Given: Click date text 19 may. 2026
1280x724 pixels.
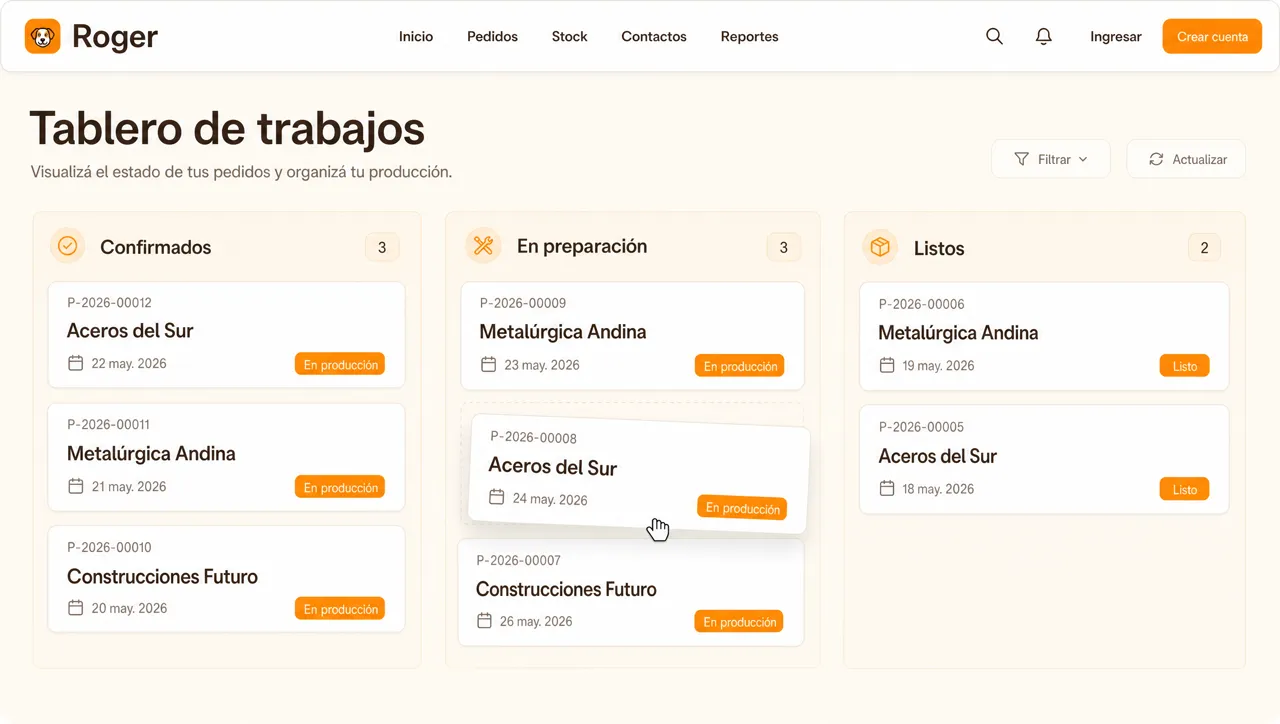Looking at the screenshot, I should 938,365.
